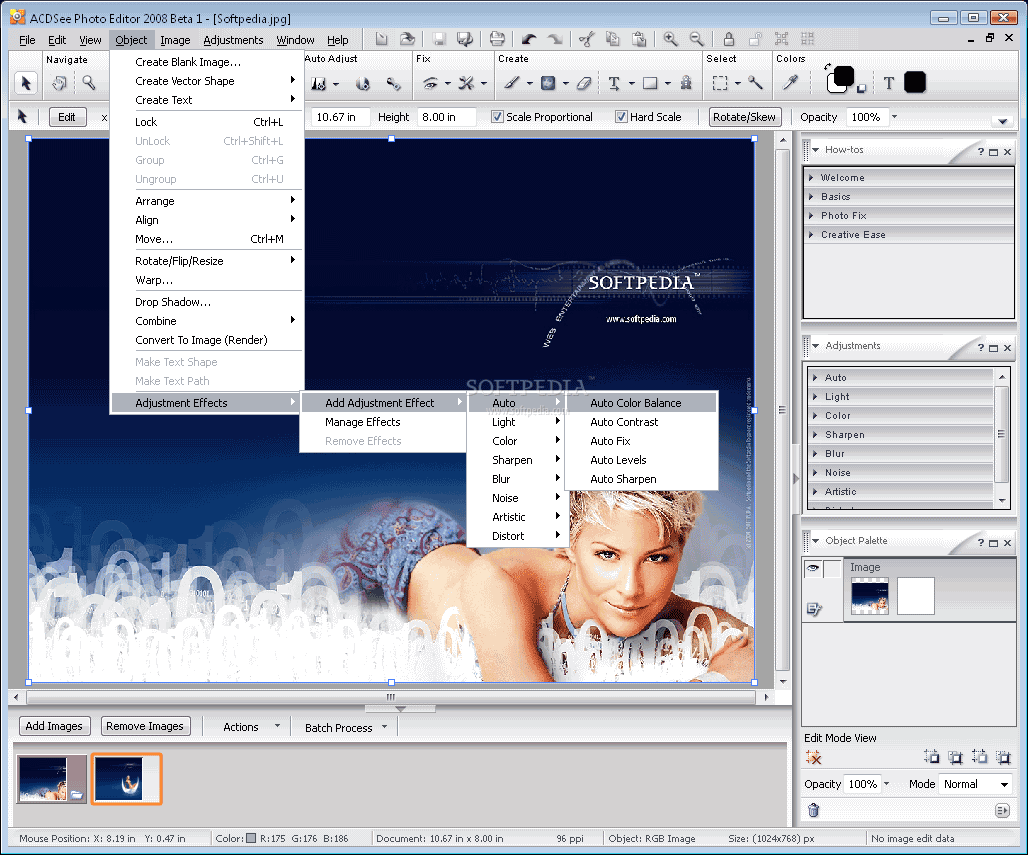Click the New document icon in toolbar

pyautogui.click(x=382, y=39)
